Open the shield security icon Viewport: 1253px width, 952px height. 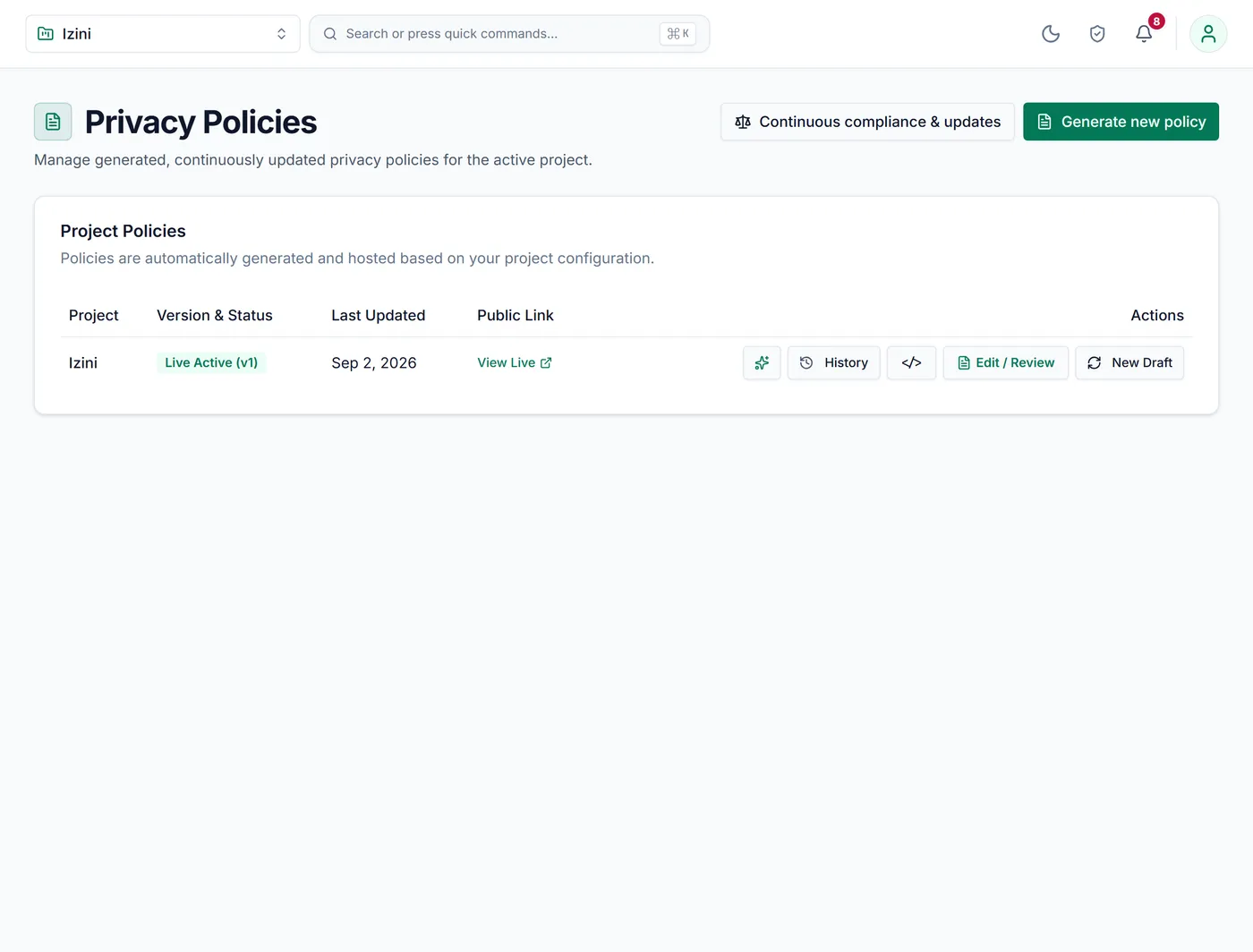click(1097, 34)
